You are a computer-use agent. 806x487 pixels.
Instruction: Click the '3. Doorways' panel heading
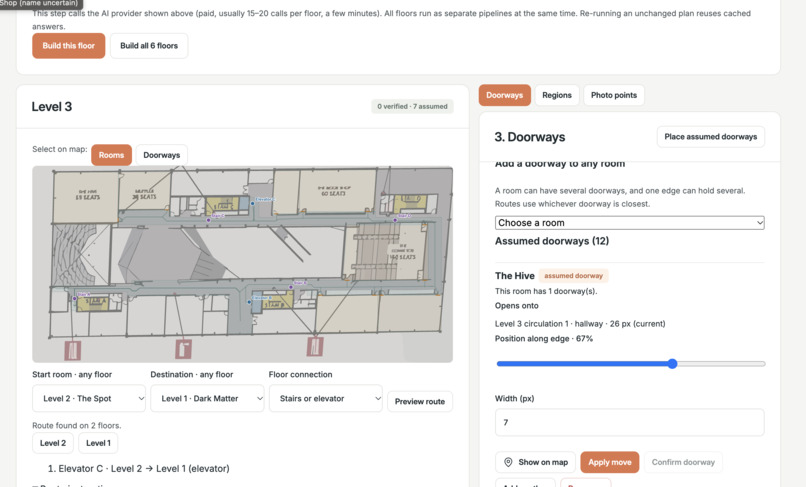529,137
